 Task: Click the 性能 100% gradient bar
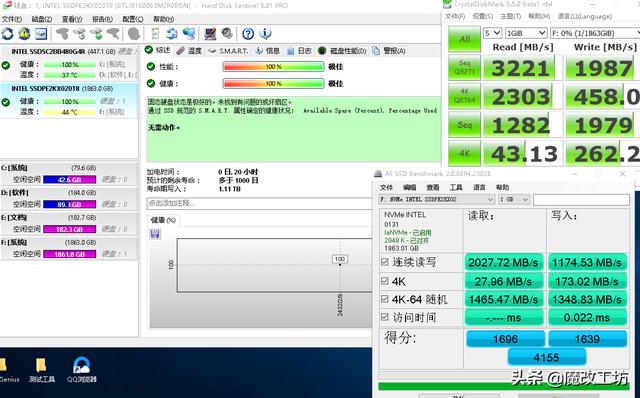(273, 67)
